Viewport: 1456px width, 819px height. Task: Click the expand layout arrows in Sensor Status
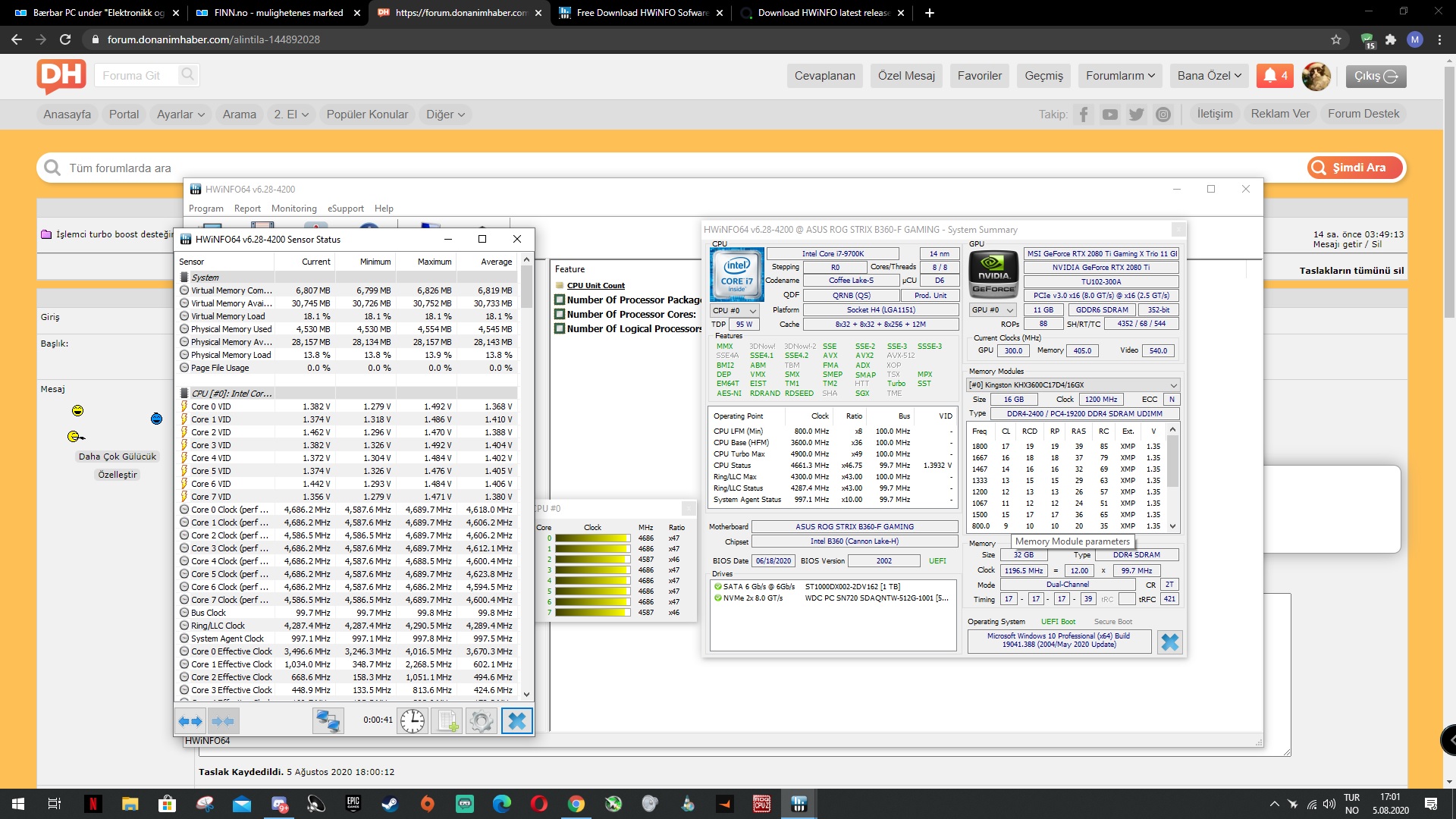tap(190, 721)
